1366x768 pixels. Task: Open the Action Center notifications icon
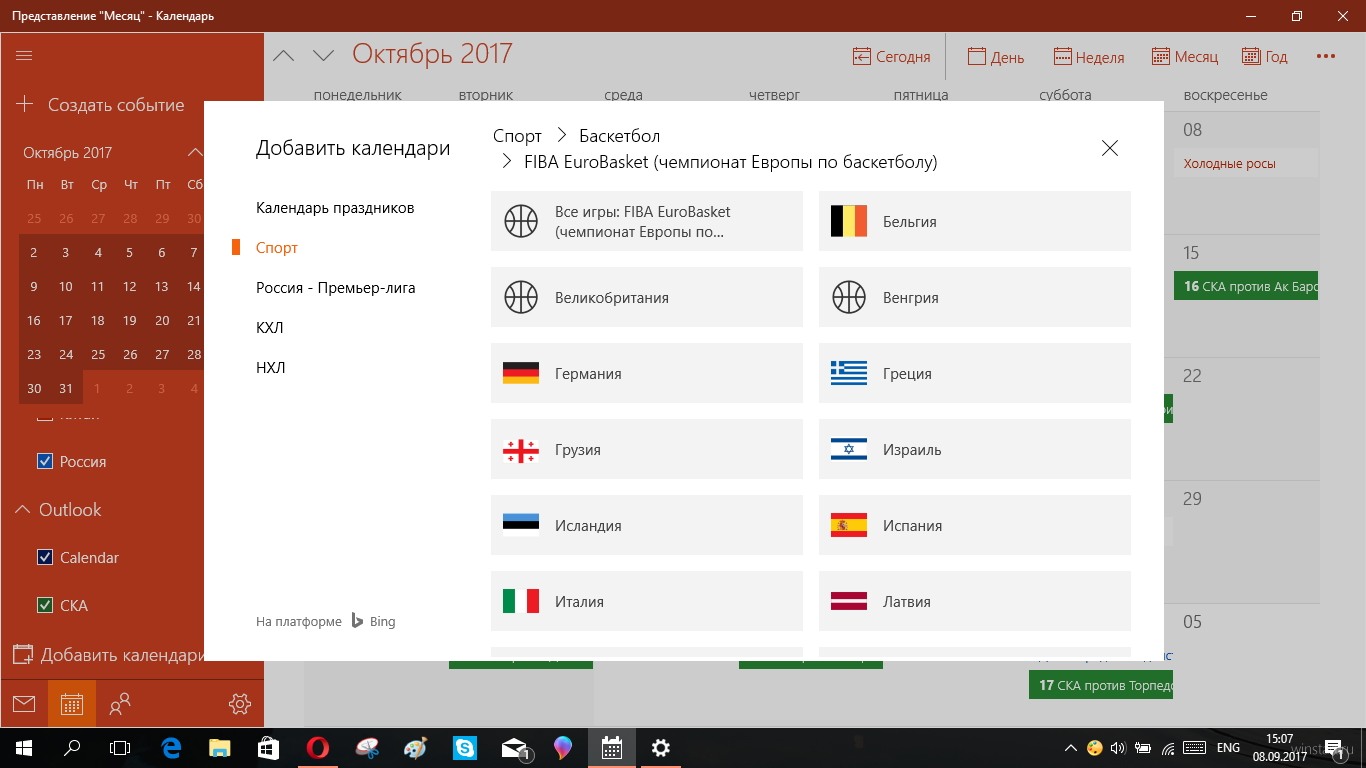[1336, 748]
